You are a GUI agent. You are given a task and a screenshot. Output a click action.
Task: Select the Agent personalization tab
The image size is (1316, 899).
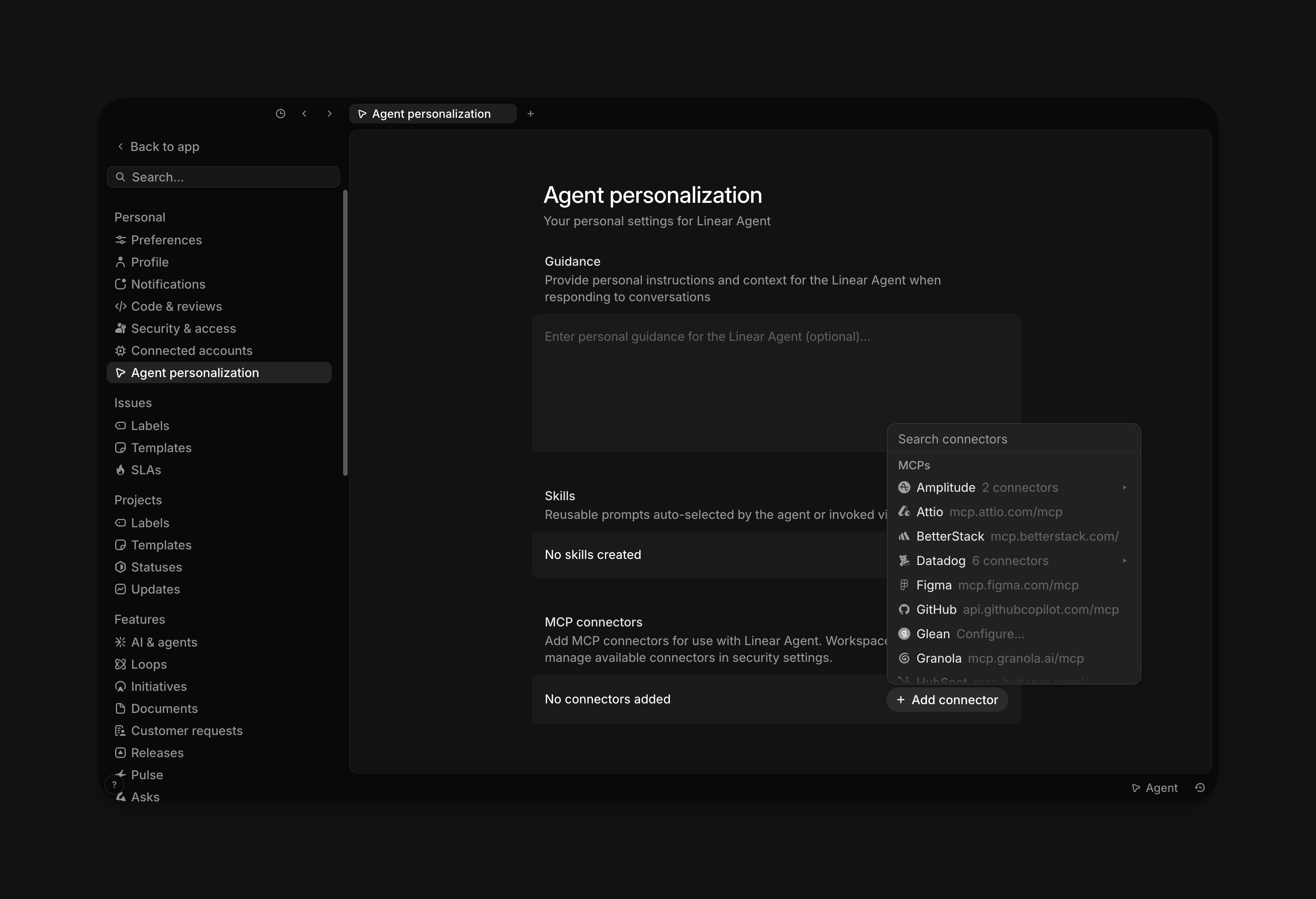[x=433, y=114]
